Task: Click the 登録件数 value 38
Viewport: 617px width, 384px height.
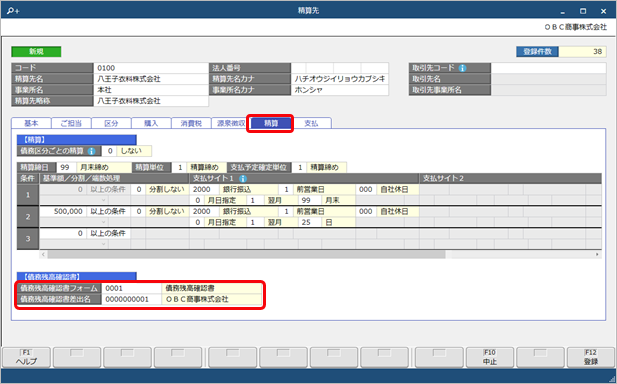Action: pos(582,52)
